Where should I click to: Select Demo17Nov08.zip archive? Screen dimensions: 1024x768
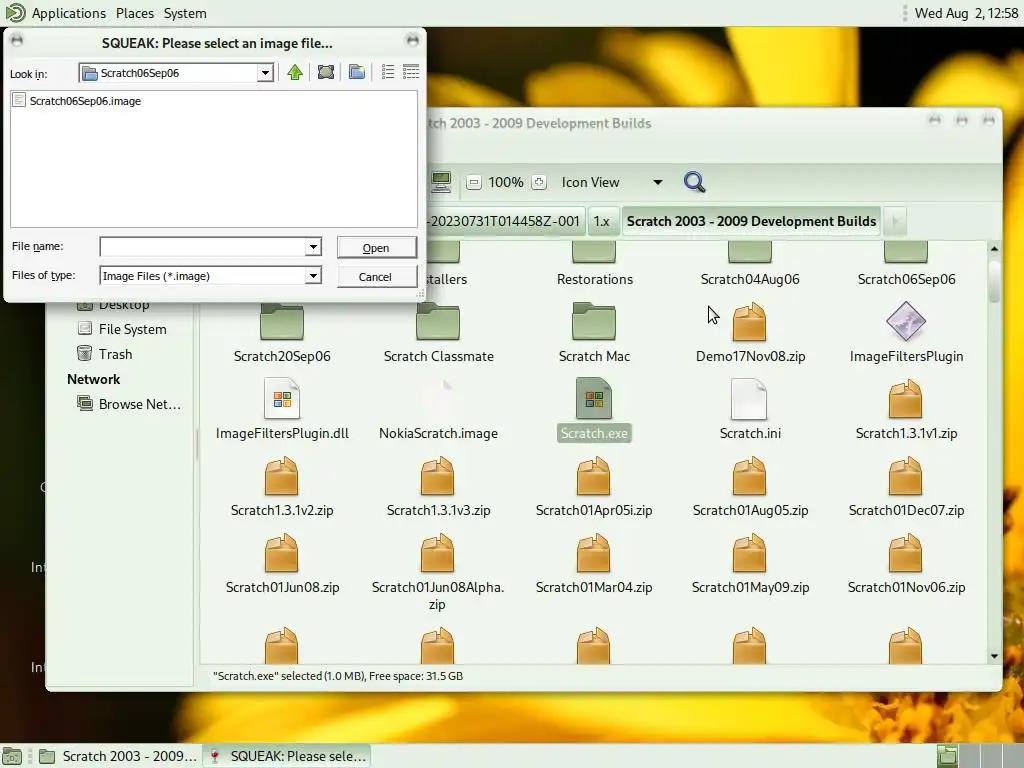750,333
